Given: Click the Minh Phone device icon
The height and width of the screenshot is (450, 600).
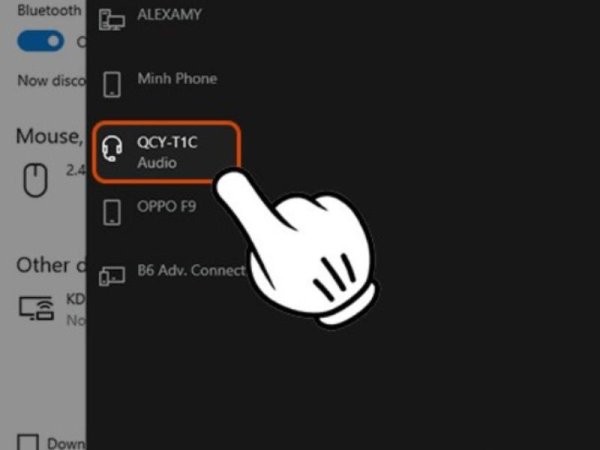Looking at the screenshot, I should click(x=112, y=84).
